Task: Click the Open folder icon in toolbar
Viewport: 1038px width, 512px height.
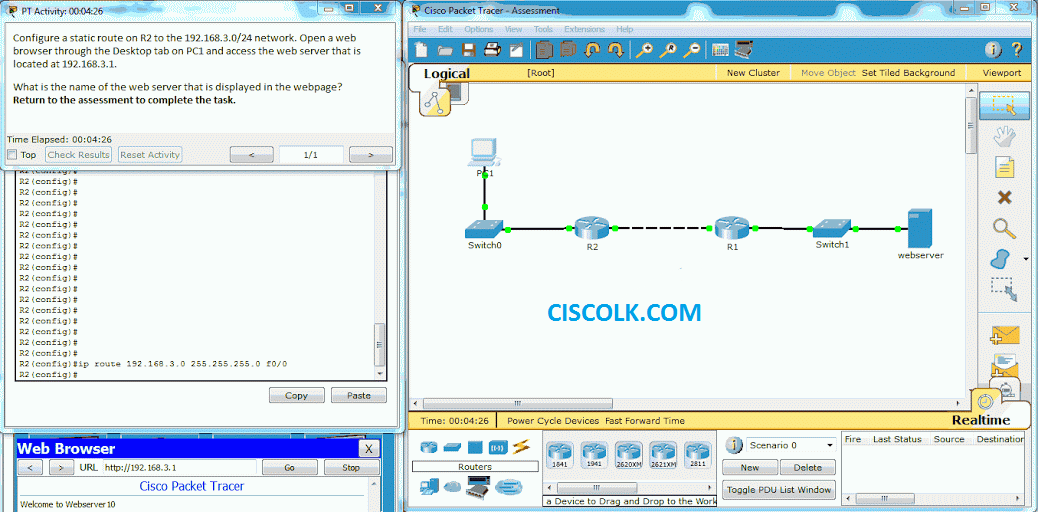Action: pyautogui.click(x=444, y=50)
